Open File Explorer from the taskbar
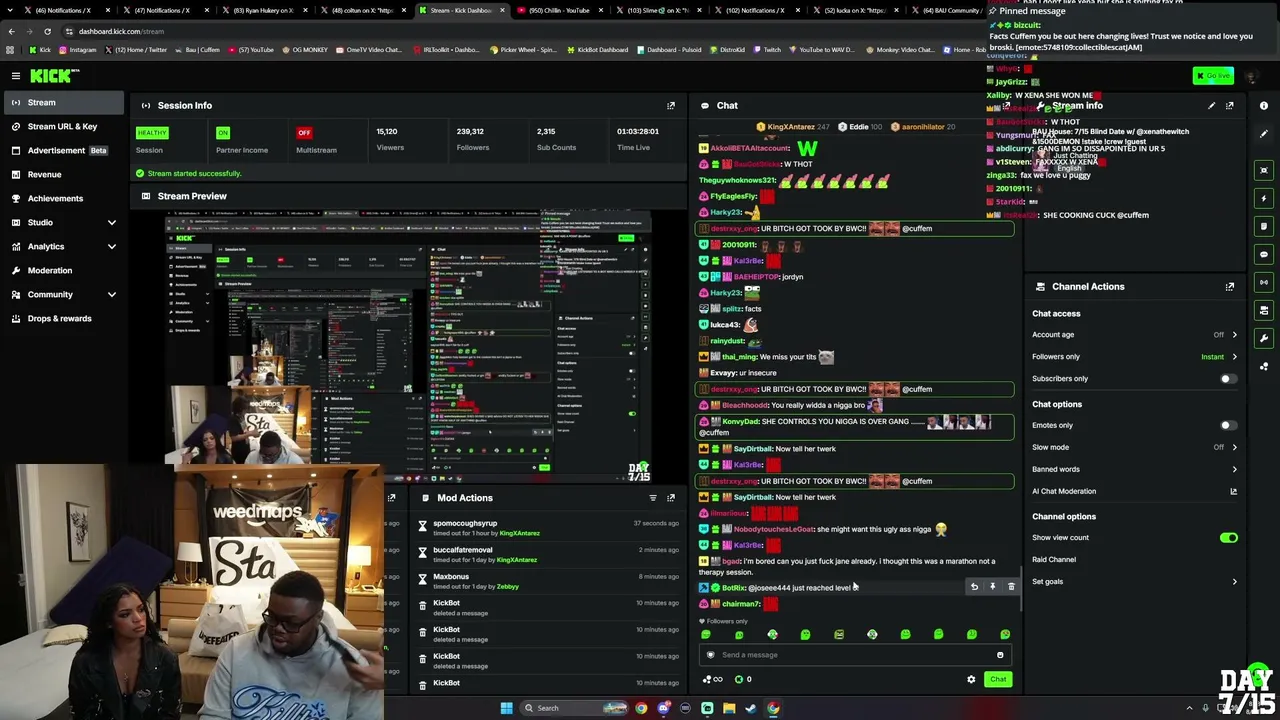The image size is (1280, 720). pyautogui.click(x=729, y=708)
